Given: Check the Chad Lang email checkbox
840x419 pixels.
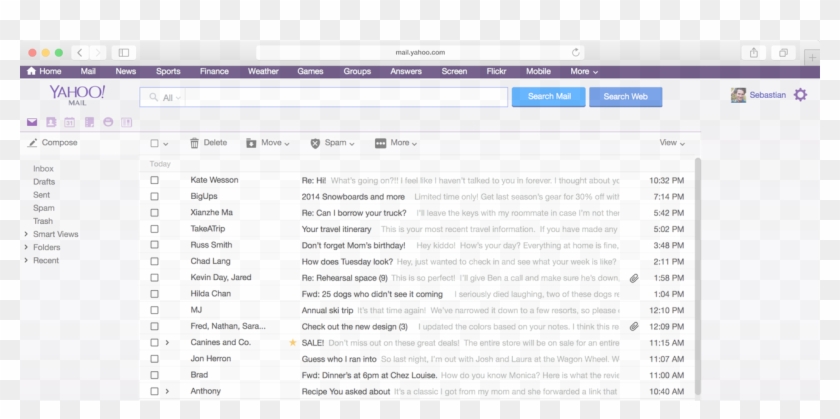Looking at the screenshot, I should pos(154,261).
